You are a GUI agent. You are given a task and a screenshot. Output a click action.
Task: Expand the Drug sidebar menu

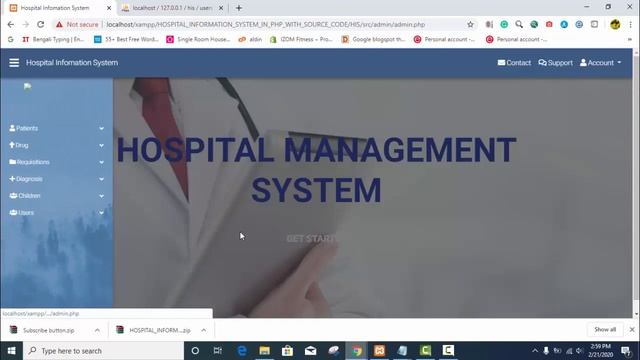56,145
